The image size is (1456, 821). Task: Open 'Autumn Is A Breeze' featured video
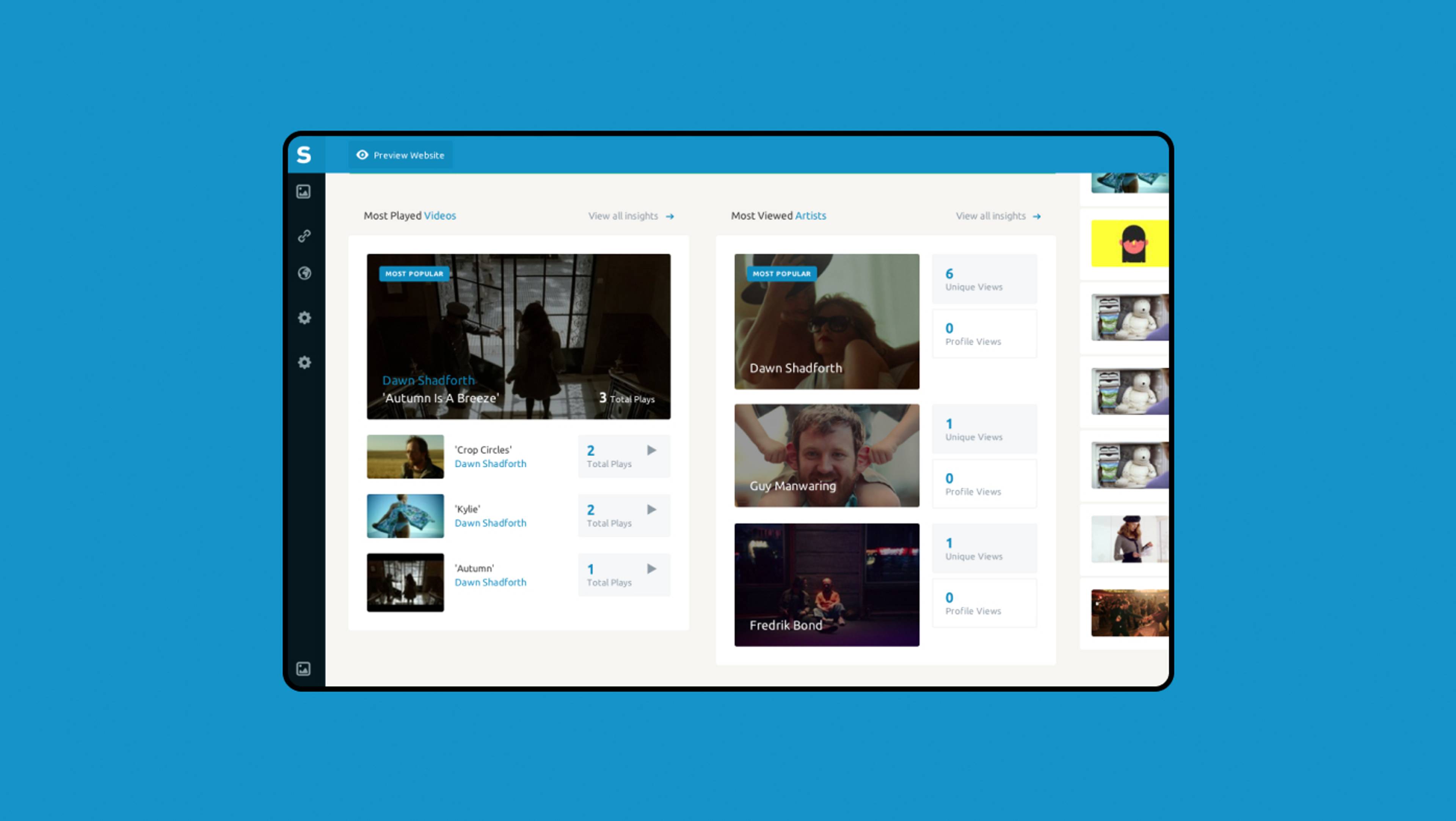coord(518,337)
